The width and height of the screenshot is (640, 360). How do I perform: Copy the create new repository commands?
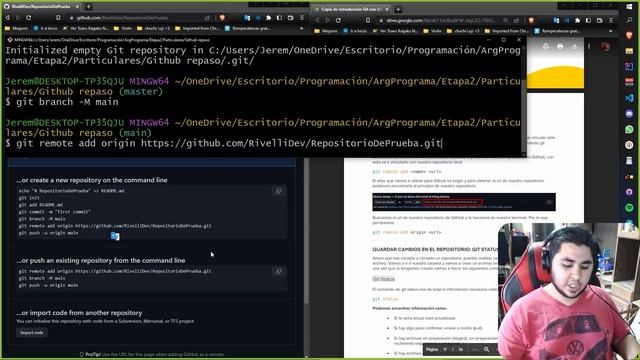click(x=279, y=191)
